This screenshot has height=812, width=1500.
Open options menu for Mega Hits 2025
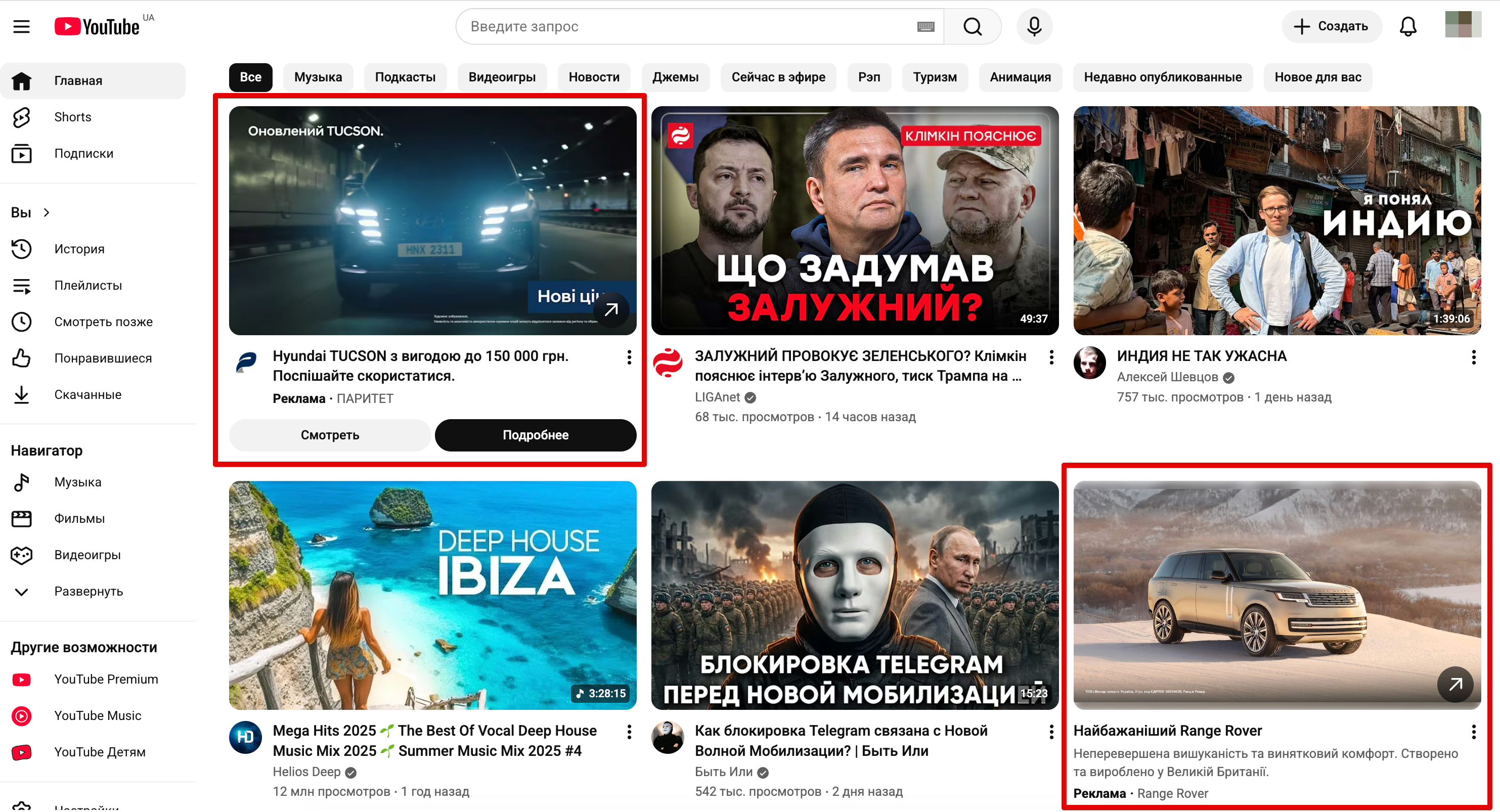(x=629, y=732)
